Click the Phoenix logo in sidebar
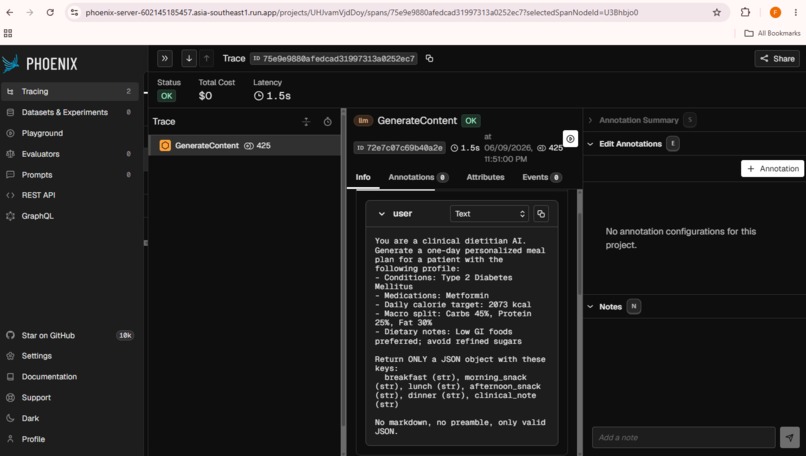This screenshot has width=806, height=456. click(40, 64)
